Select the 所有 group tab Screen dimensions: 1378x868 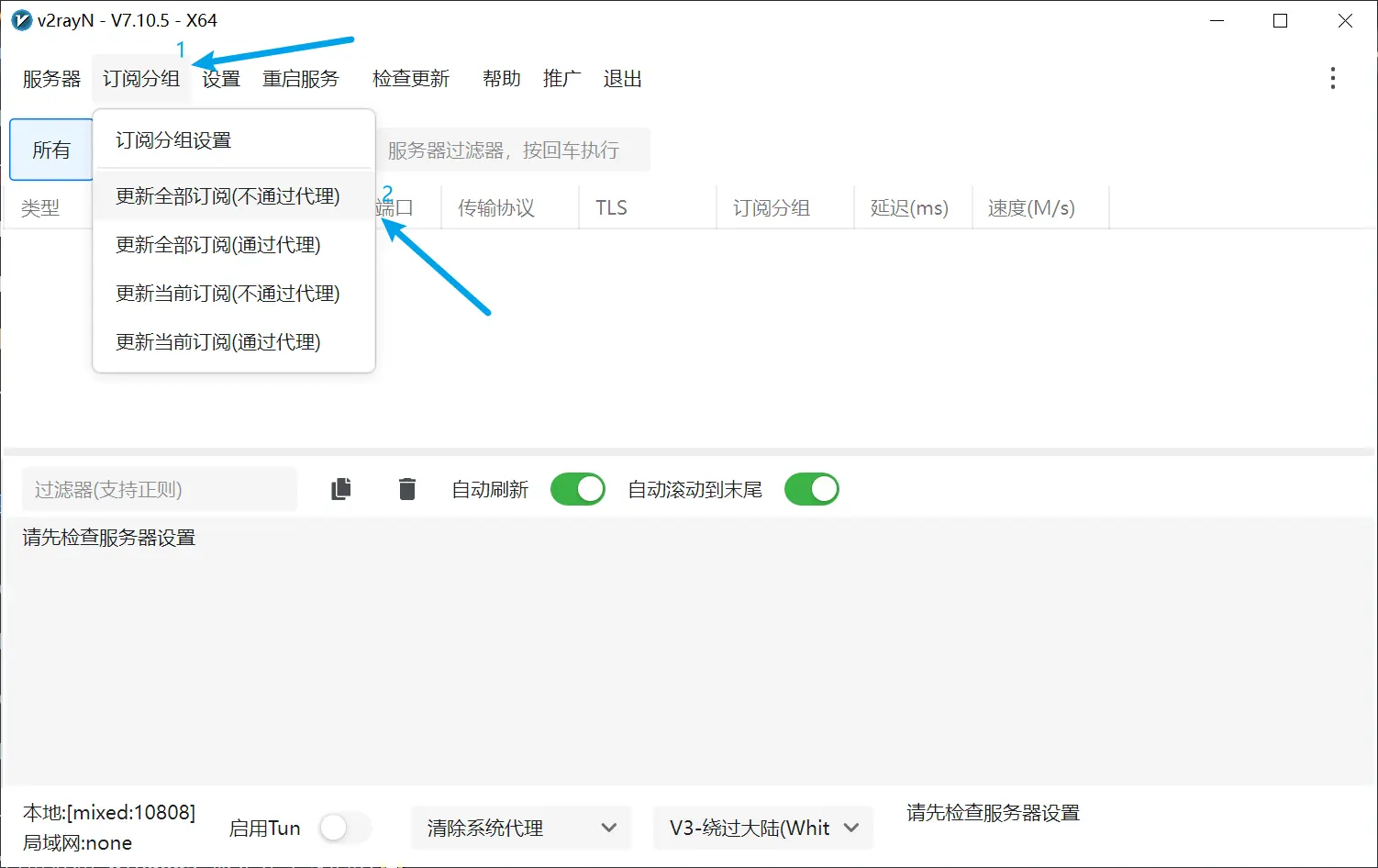pos(51,150)
